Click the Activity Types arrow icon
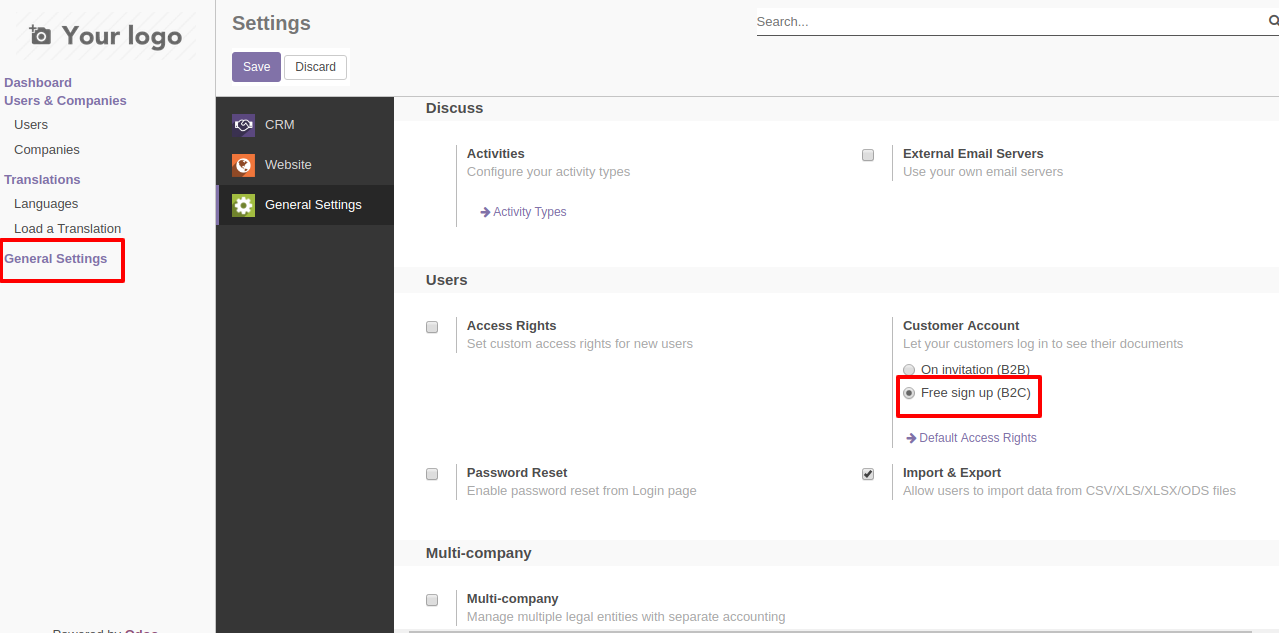This screenshot has height=633, width=1279. point(485,212)
